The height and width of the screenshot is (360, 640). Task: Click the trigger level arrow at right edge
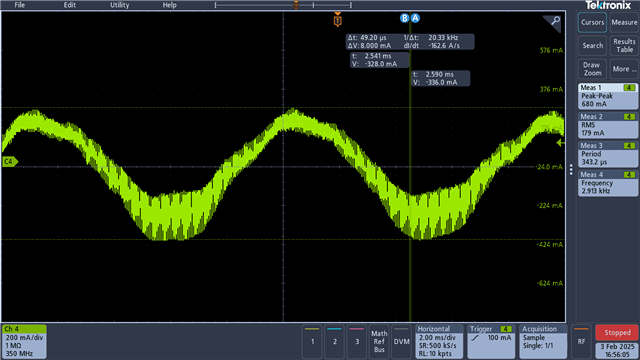click(560, 143)
